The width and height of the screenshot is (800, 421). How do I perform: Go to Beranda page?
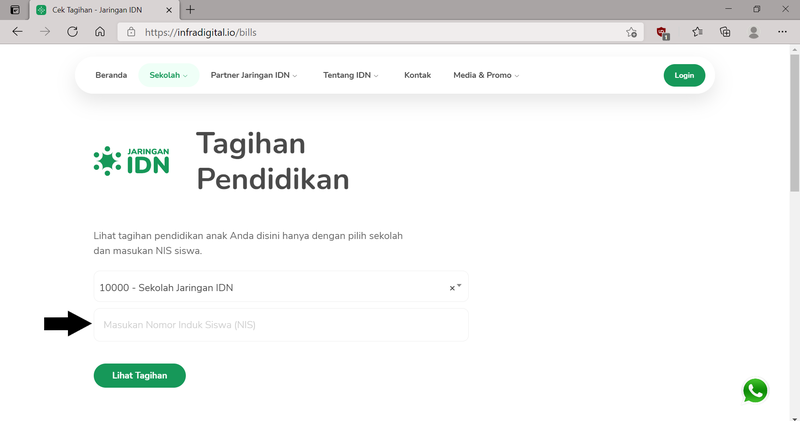(x=111, y=75)
